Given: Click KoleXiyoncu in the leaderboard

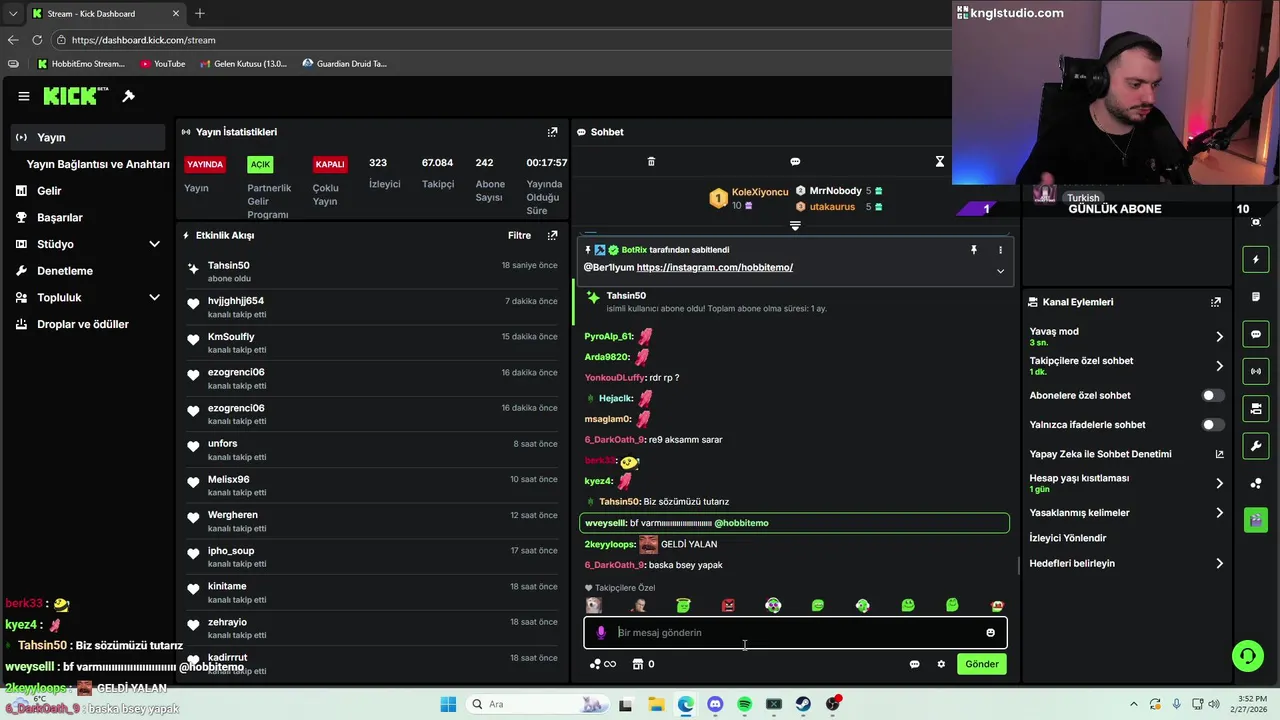Looking at the screenshot, I should (x=759, y=192).
